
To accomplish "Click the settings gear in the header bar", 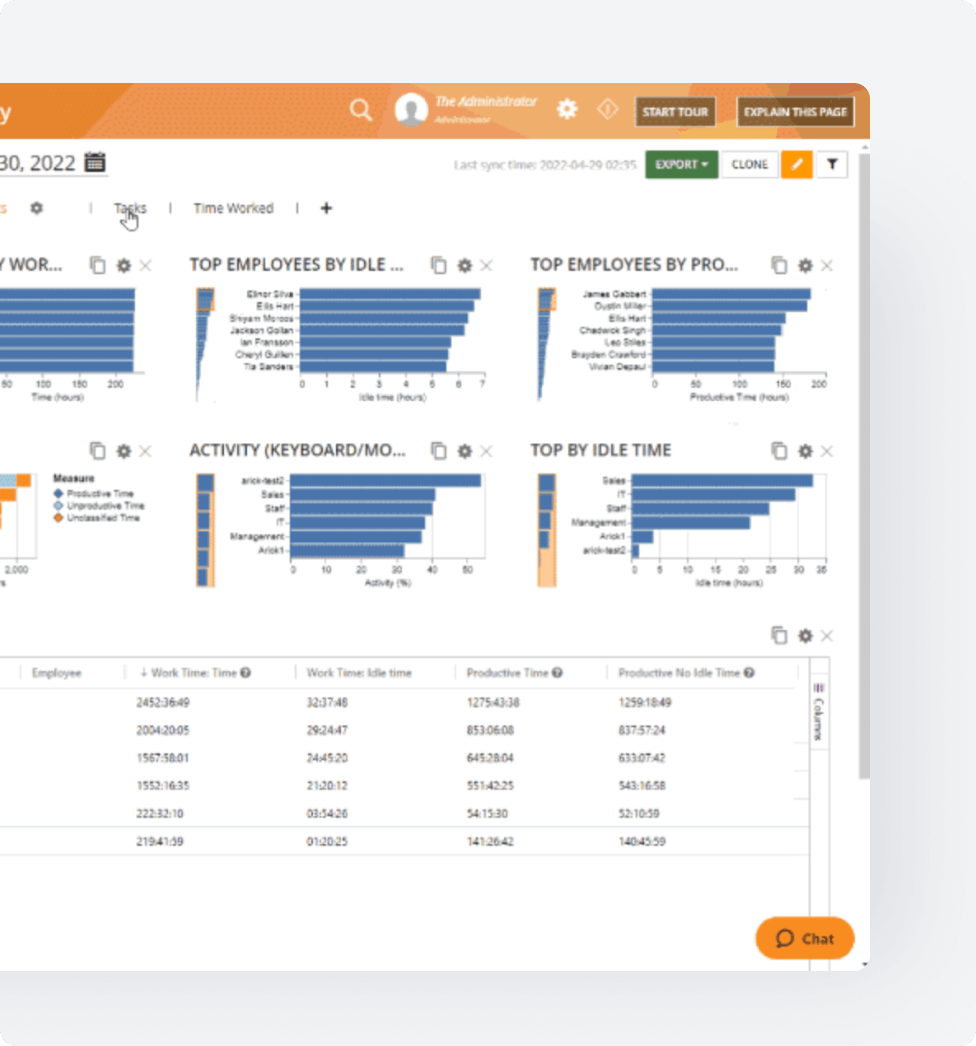I will (566, 111).
